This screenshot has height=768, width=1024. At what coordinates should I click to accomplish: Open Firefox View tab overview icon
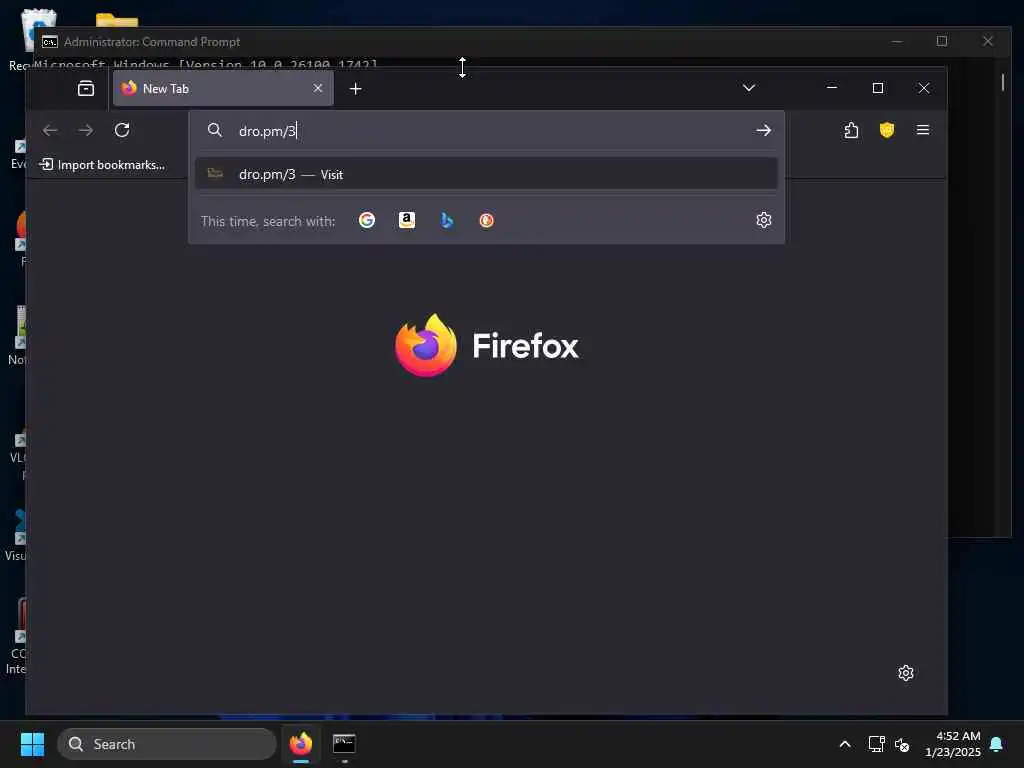[x=86, y=88]
